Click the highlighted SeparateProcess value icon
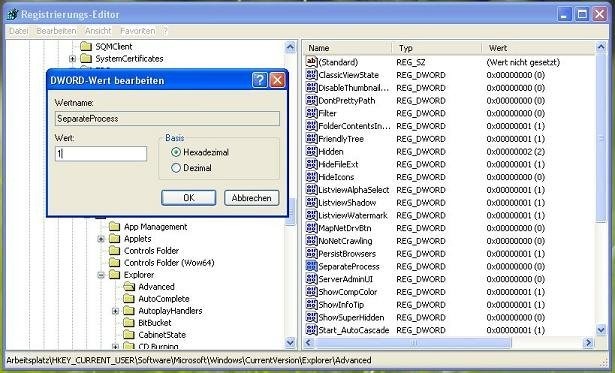The image size is (615, 373). click(x=311, y=266)
